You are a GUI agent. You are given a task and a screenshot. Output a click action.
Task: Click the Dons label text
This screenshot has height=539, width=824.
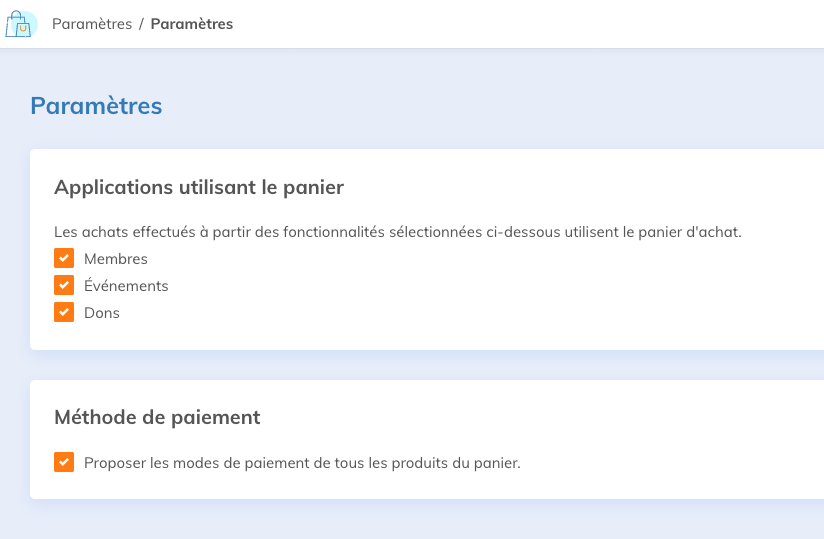tap(102, 313)
